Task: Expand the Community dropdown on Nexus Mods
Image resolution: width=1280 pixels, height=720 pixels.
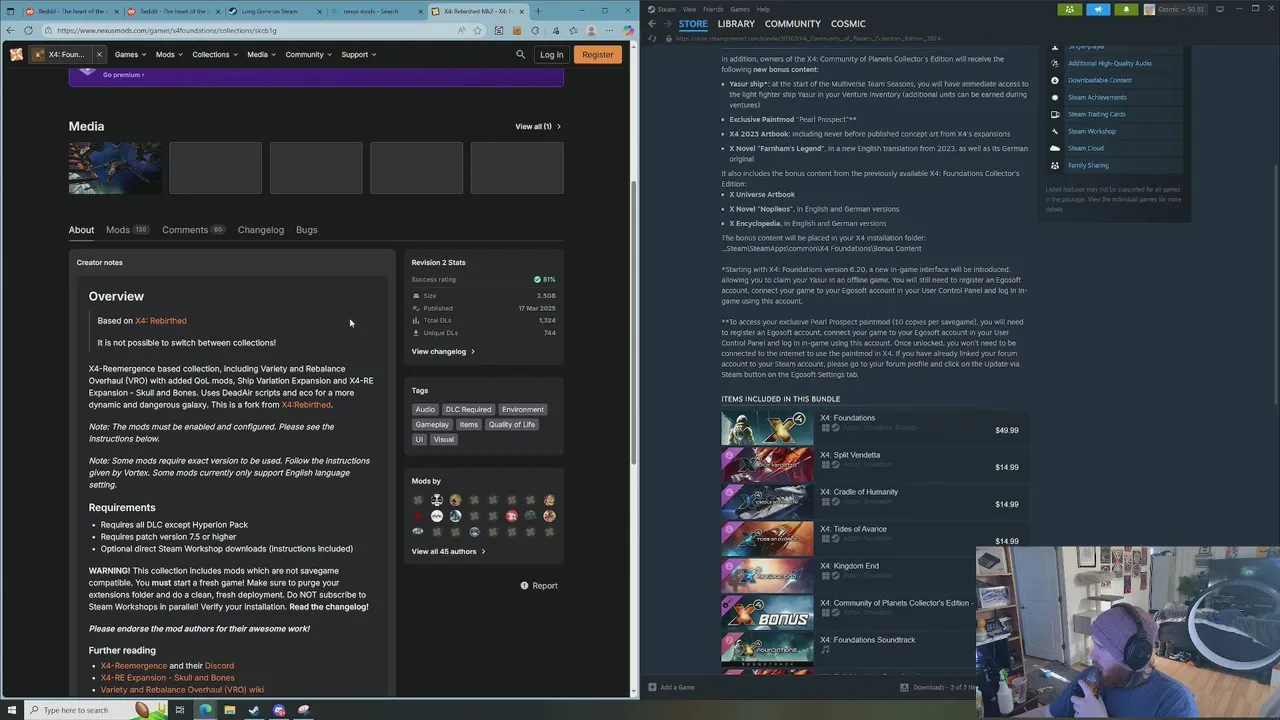Action: coord(309,54)
